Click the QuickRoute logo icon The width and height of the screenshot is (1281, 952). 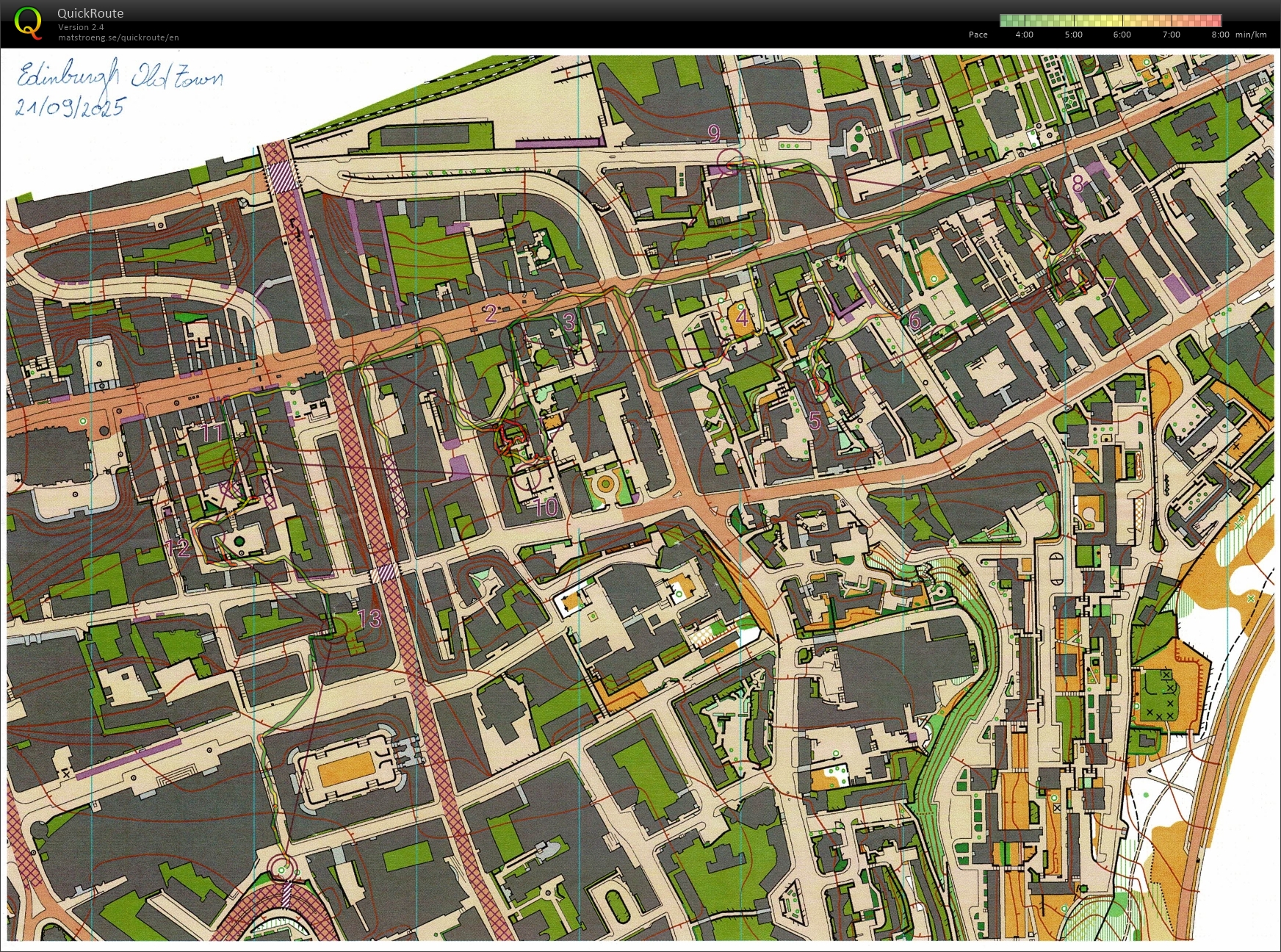[x=28, y=22]
